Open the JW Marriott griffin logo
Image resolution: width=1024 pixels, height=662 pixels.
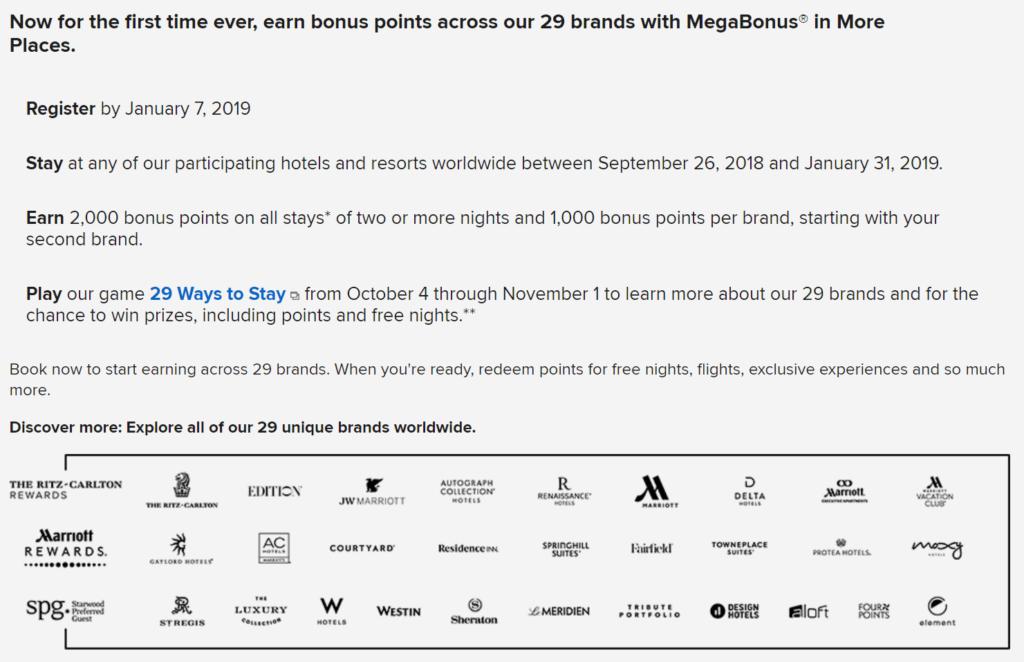coord(372,492)
